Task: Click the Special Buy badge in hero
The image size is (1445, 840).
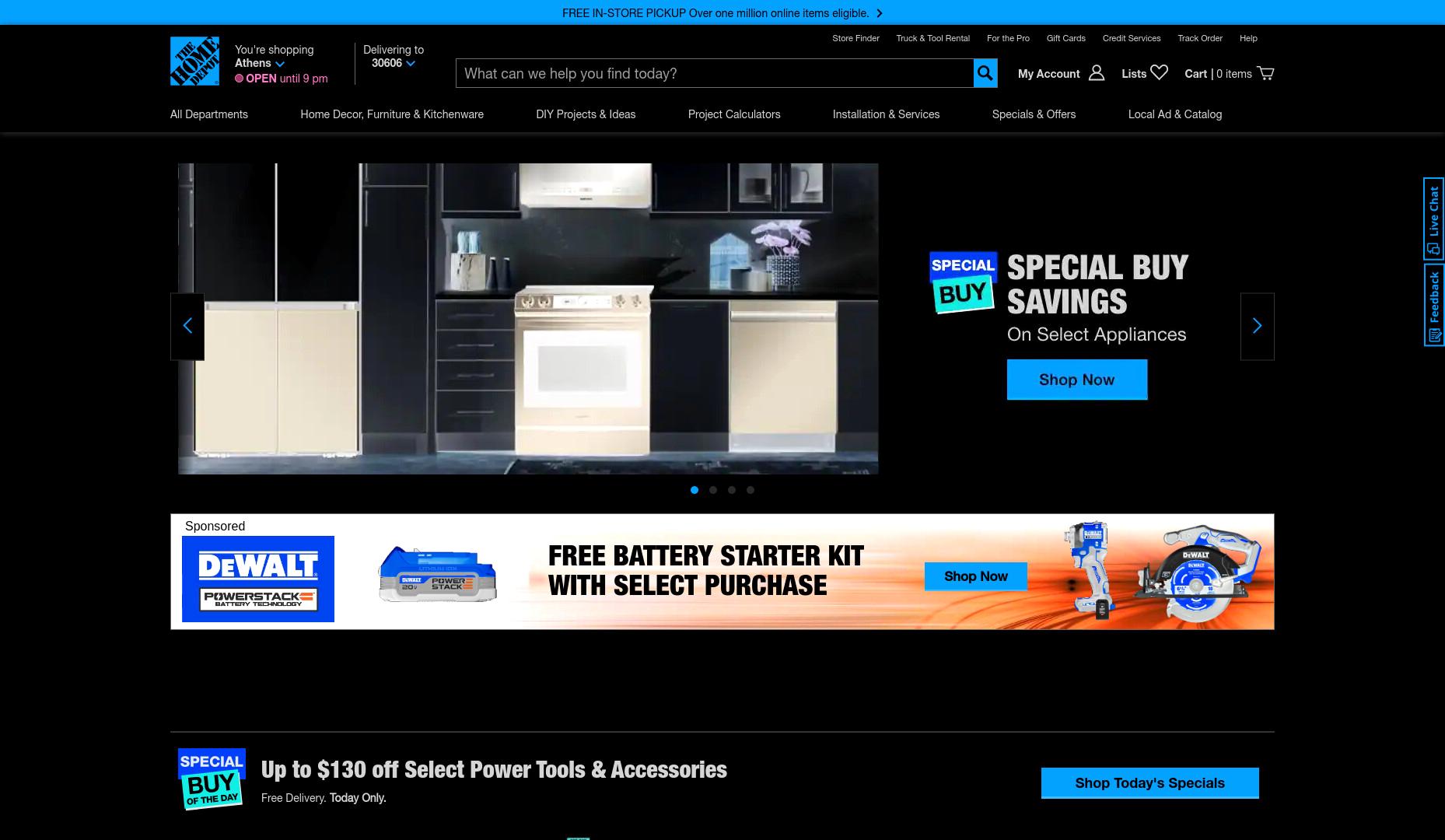Action: (963, 282)
